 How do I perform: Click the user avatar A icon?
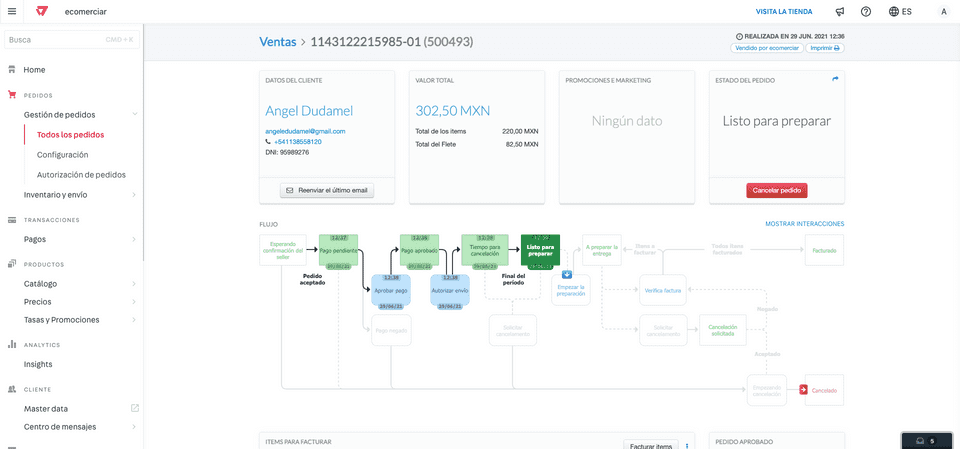pyautogui.click(x=943, y=11)
